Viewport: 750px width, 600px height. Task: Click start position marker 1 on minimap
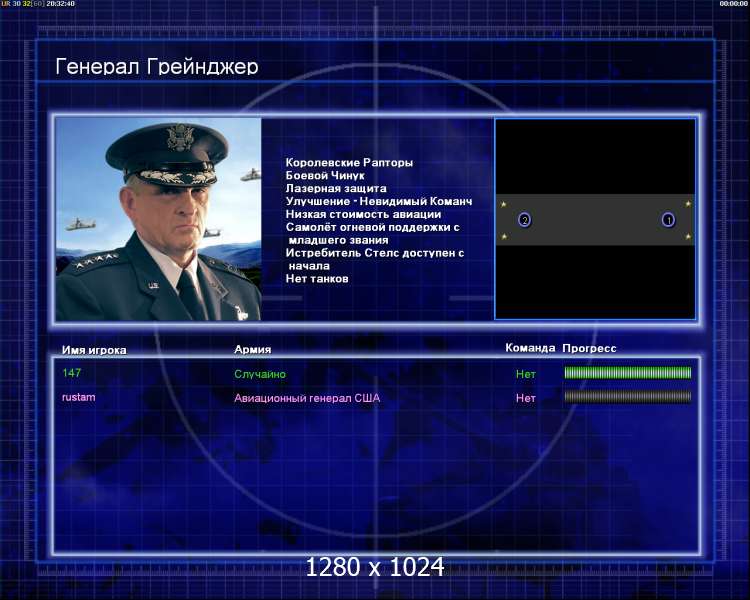[668, 220]
